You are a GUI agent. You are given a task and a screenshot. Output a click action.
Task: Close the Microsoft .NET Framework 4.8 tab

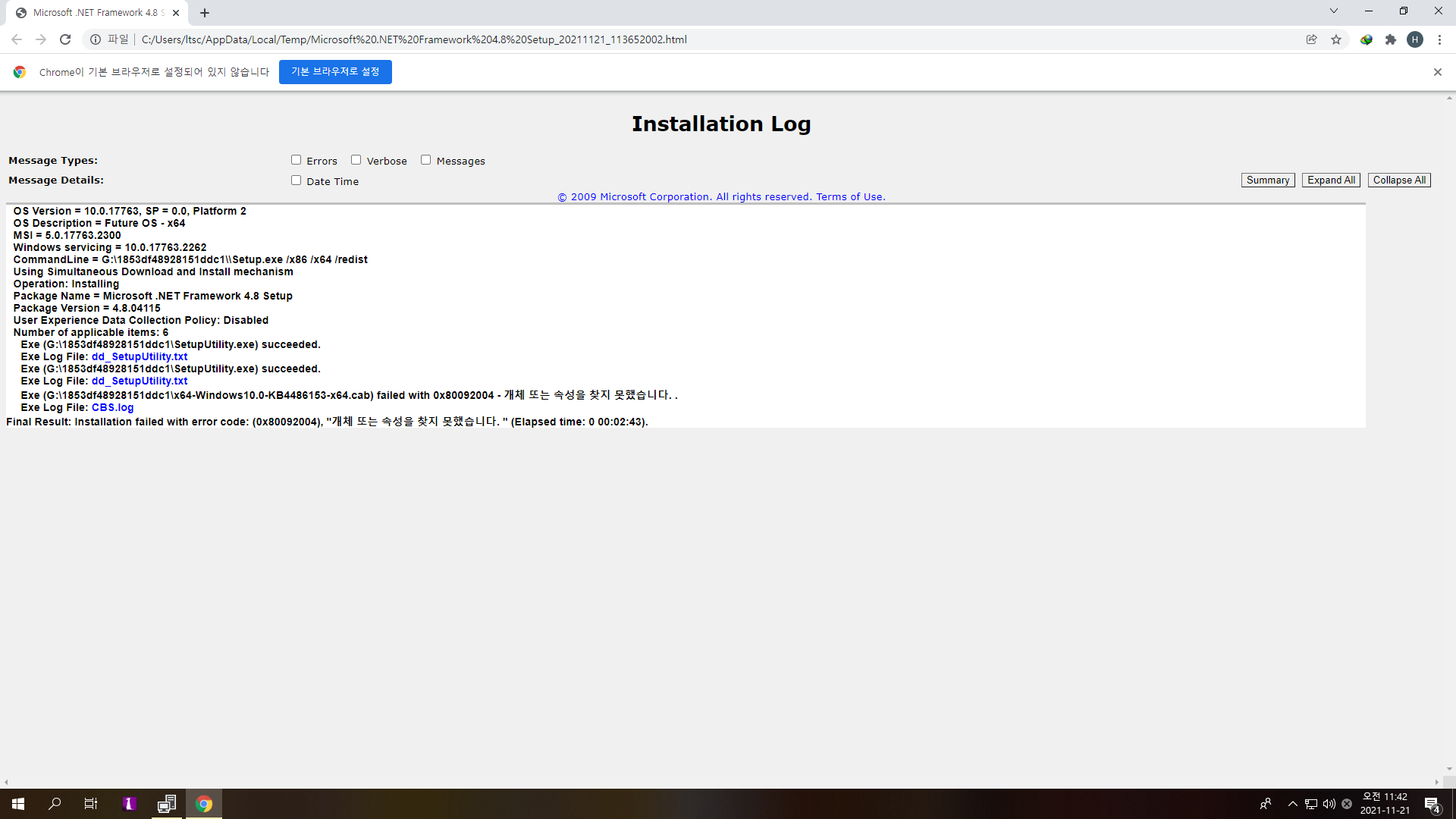point(176,13)
